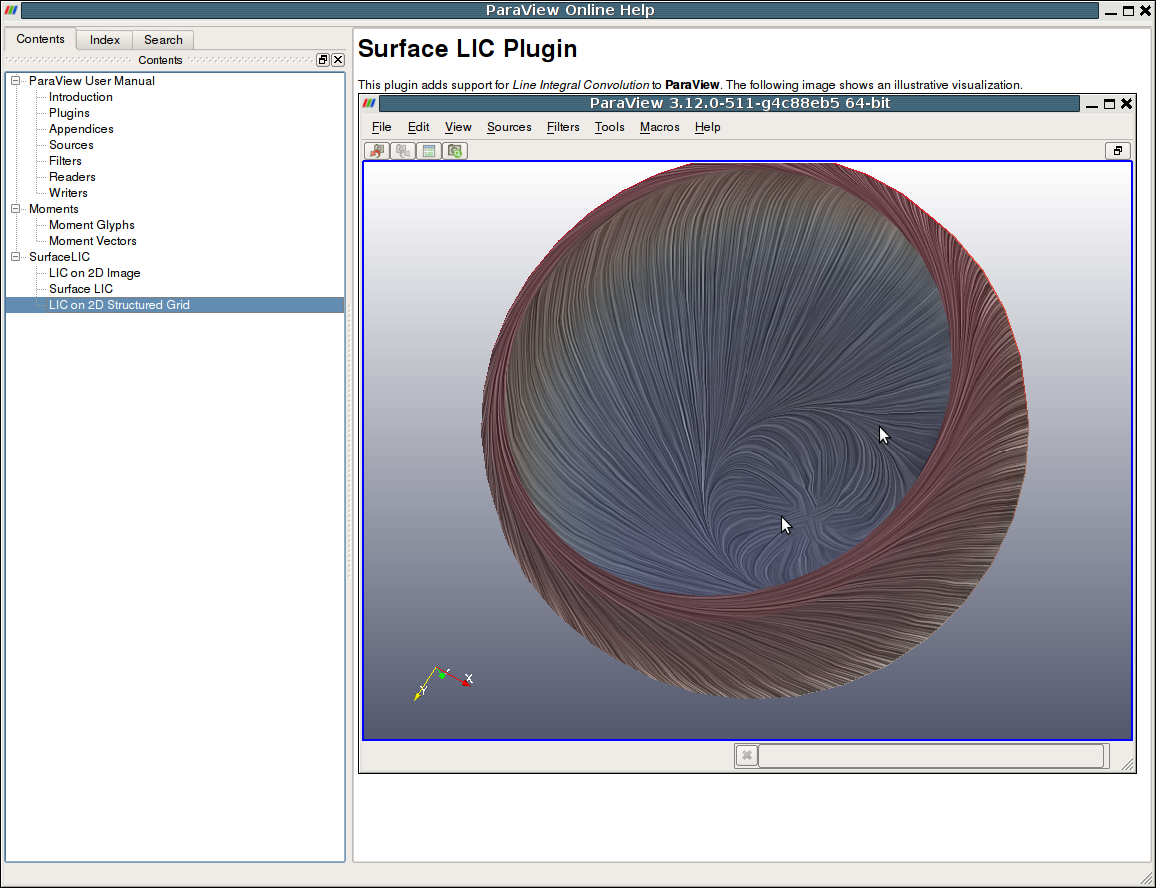Click the float icon at the render view's top-right
The height and width of the screenshot is (888, 1156).
pyautogui.click(x=1117, y=150)
